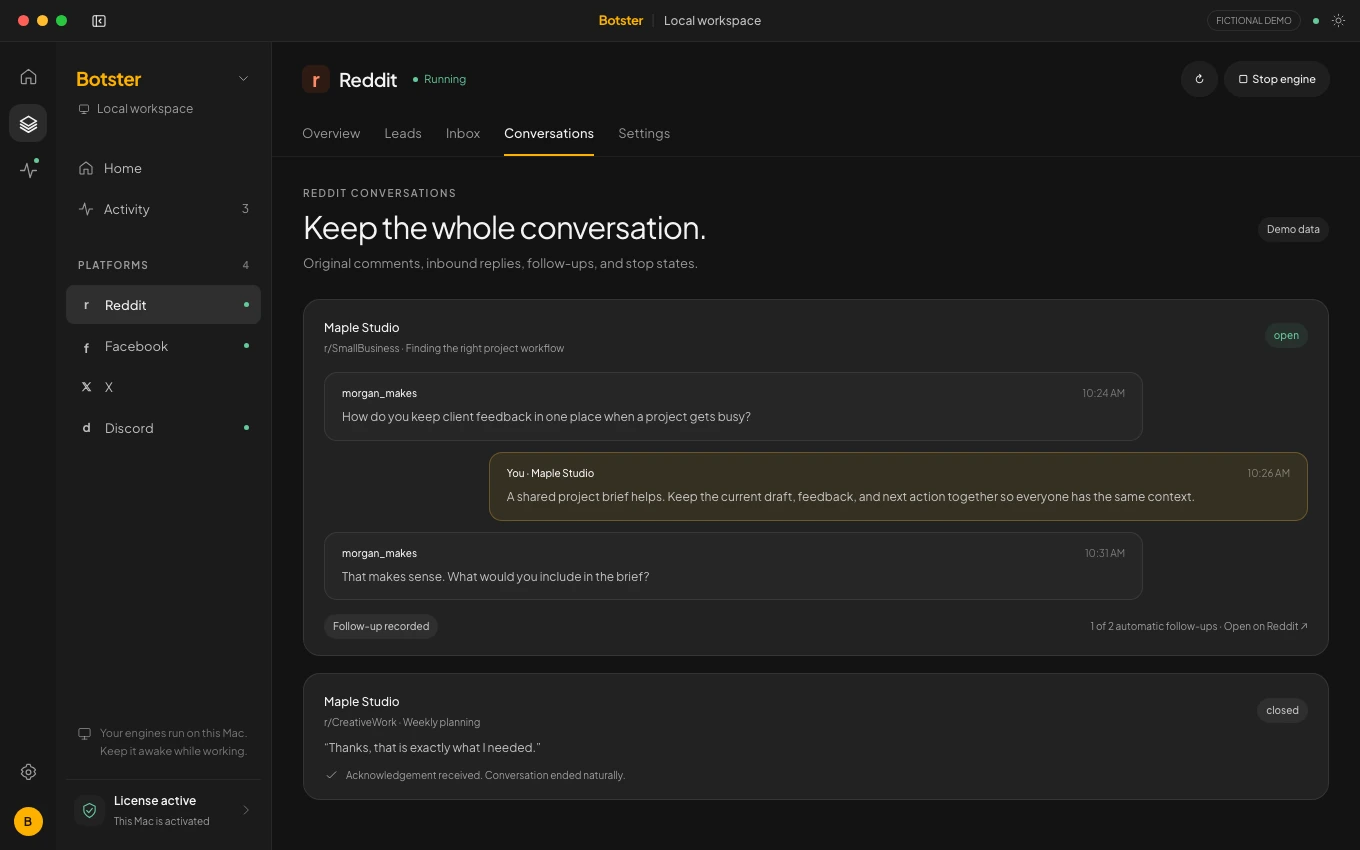The width and height of the screenshot is (1360, 850).
Task: Click the FICTIONAL DEMO badge
Action: click(1254, 21)
